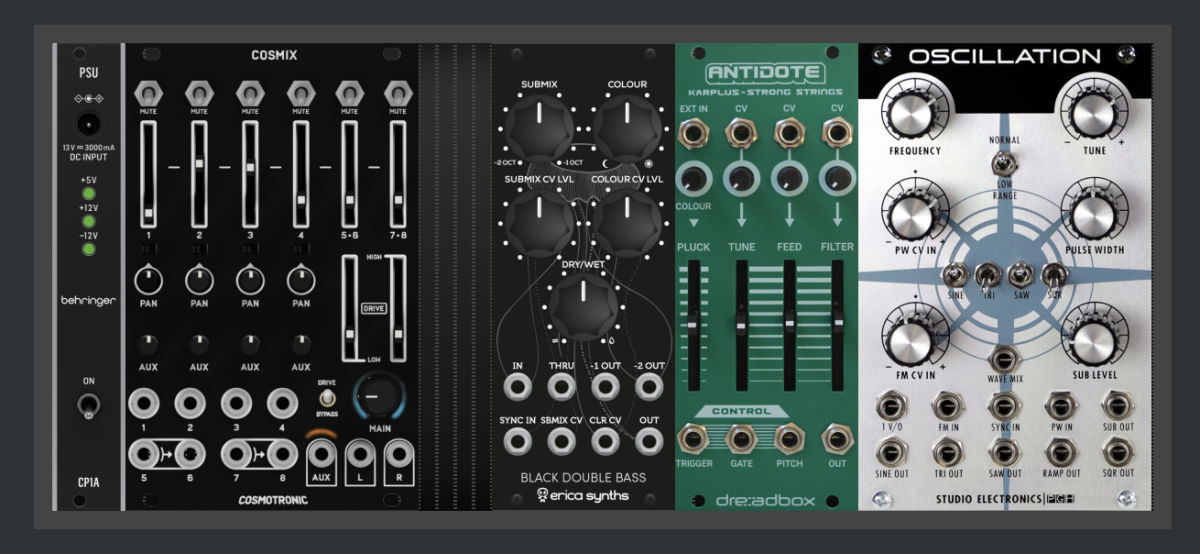Click the Oscillation 1 V/O input jack
Image resolution: width=1200 pixels, height=554 pixels.
tap(890, 406)
